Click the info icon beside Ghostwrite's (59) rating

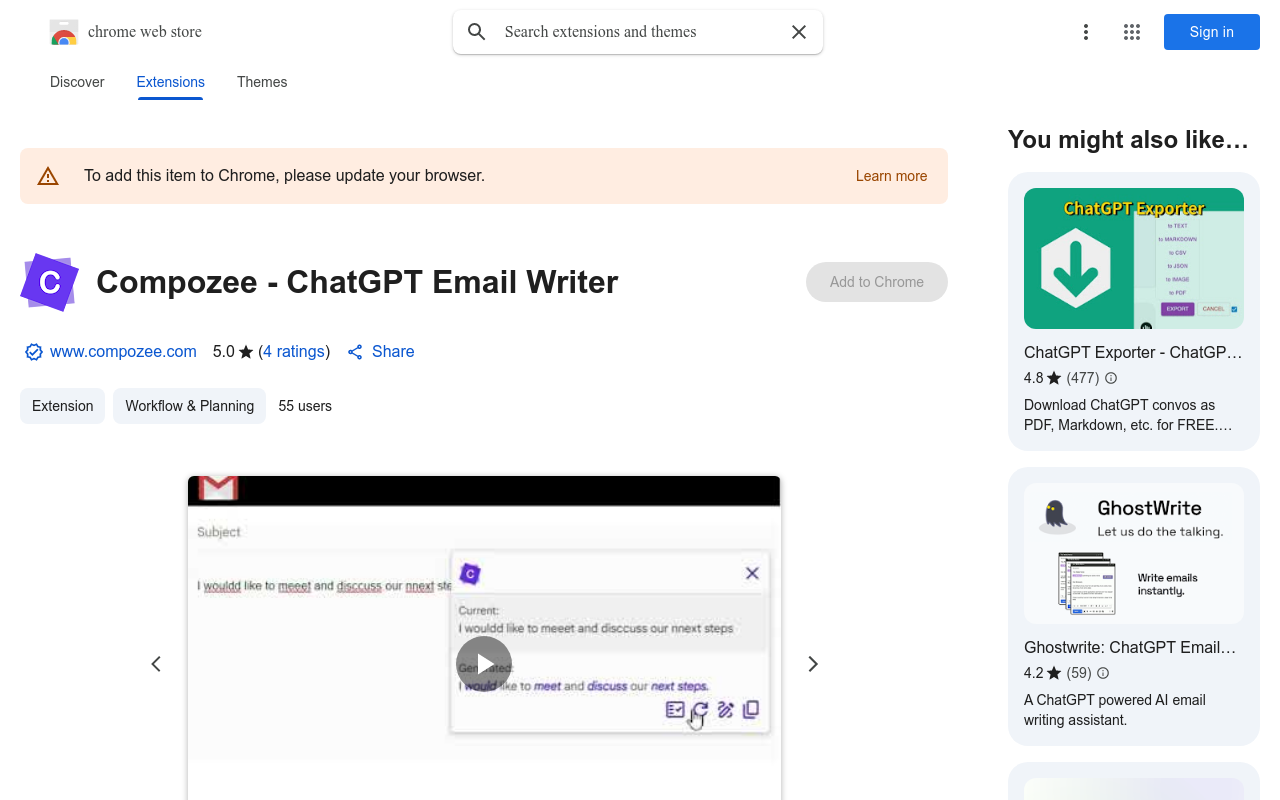(x=1103, y=673)
